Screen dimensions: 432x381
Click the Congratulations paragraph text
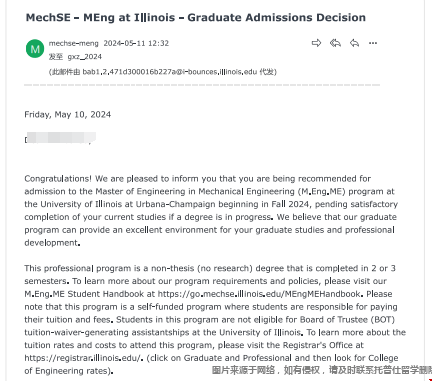pos(211,211)
